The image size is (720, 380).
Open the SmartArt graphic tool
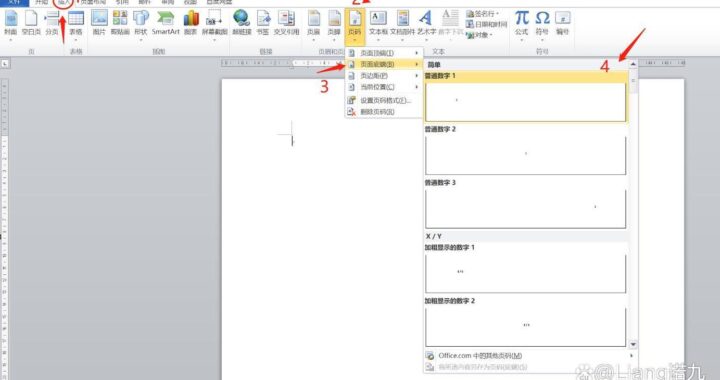165,23
